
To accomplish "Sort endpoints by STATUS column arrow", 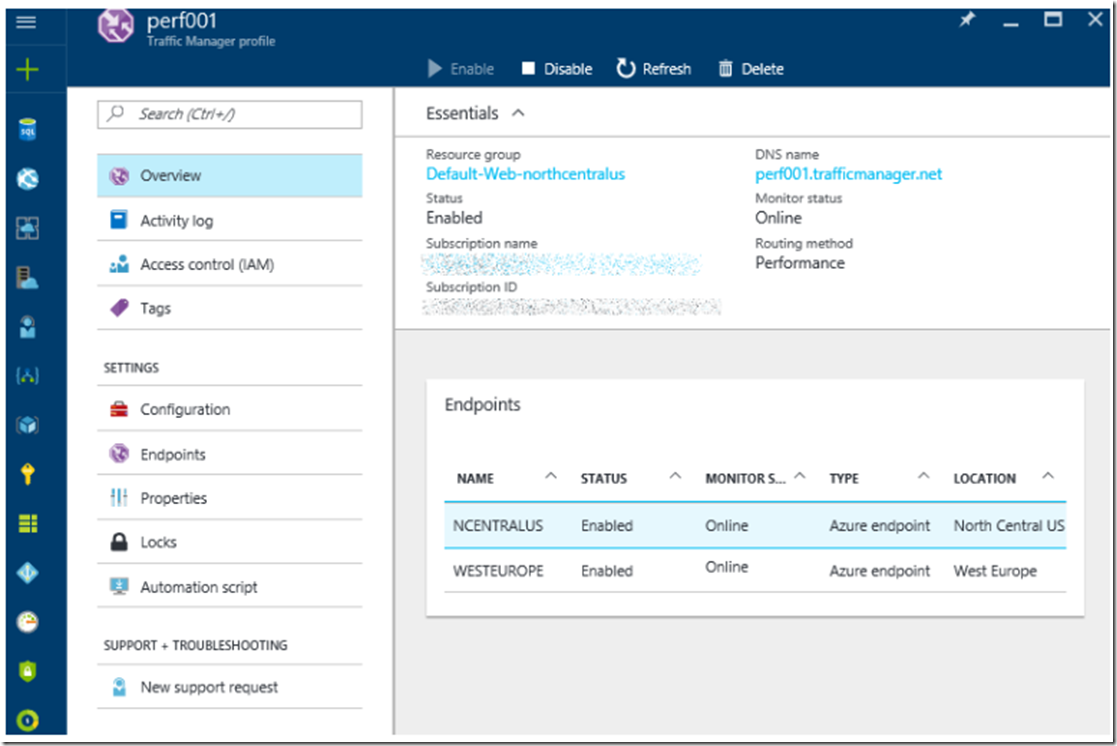I will (675, 476).
